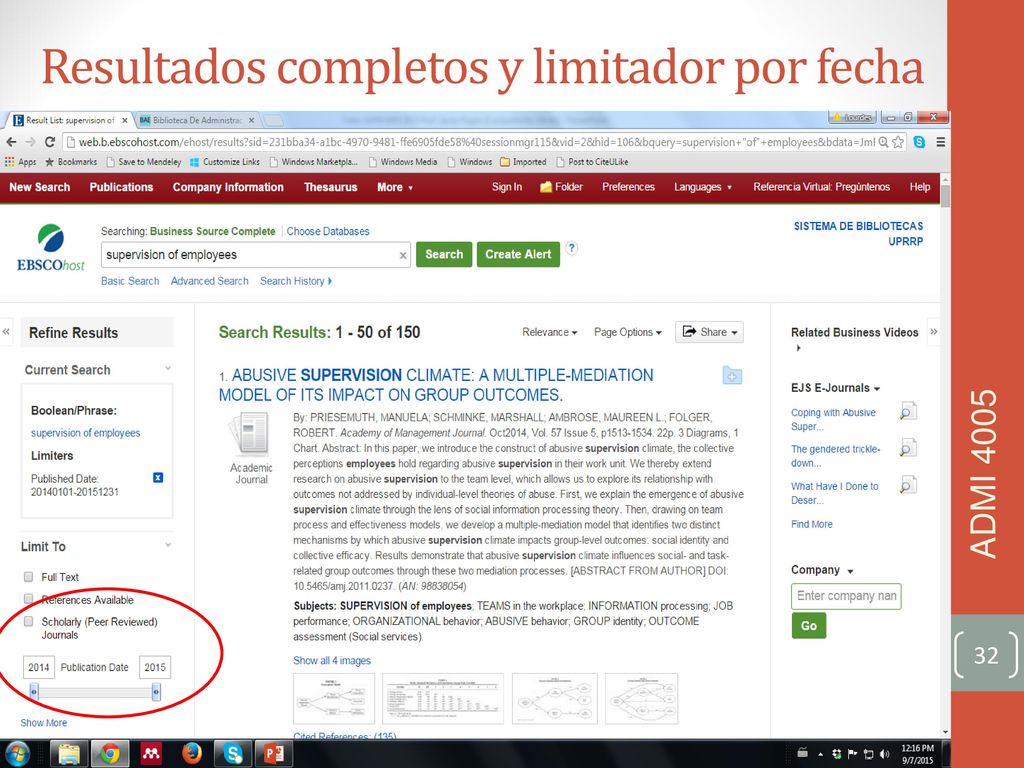Click the Show More link
This screenshot has height=768, width=1024.
click(x=43, y=723)
